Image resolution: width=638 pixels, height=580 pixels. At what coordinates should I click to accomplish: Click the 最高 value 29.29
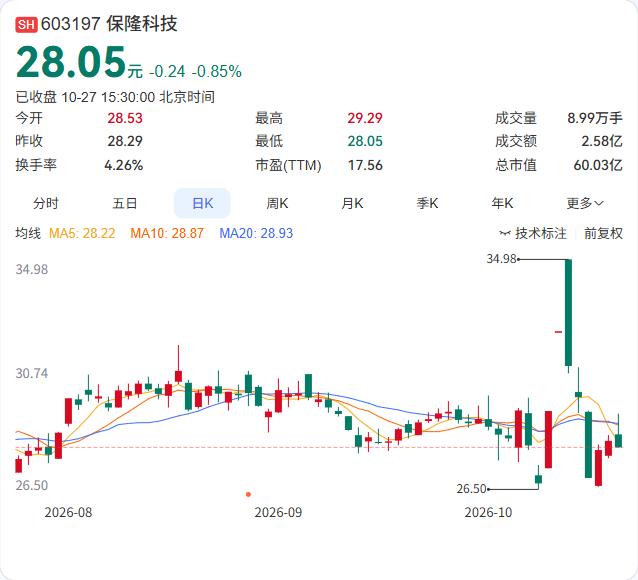coord(365,118)
